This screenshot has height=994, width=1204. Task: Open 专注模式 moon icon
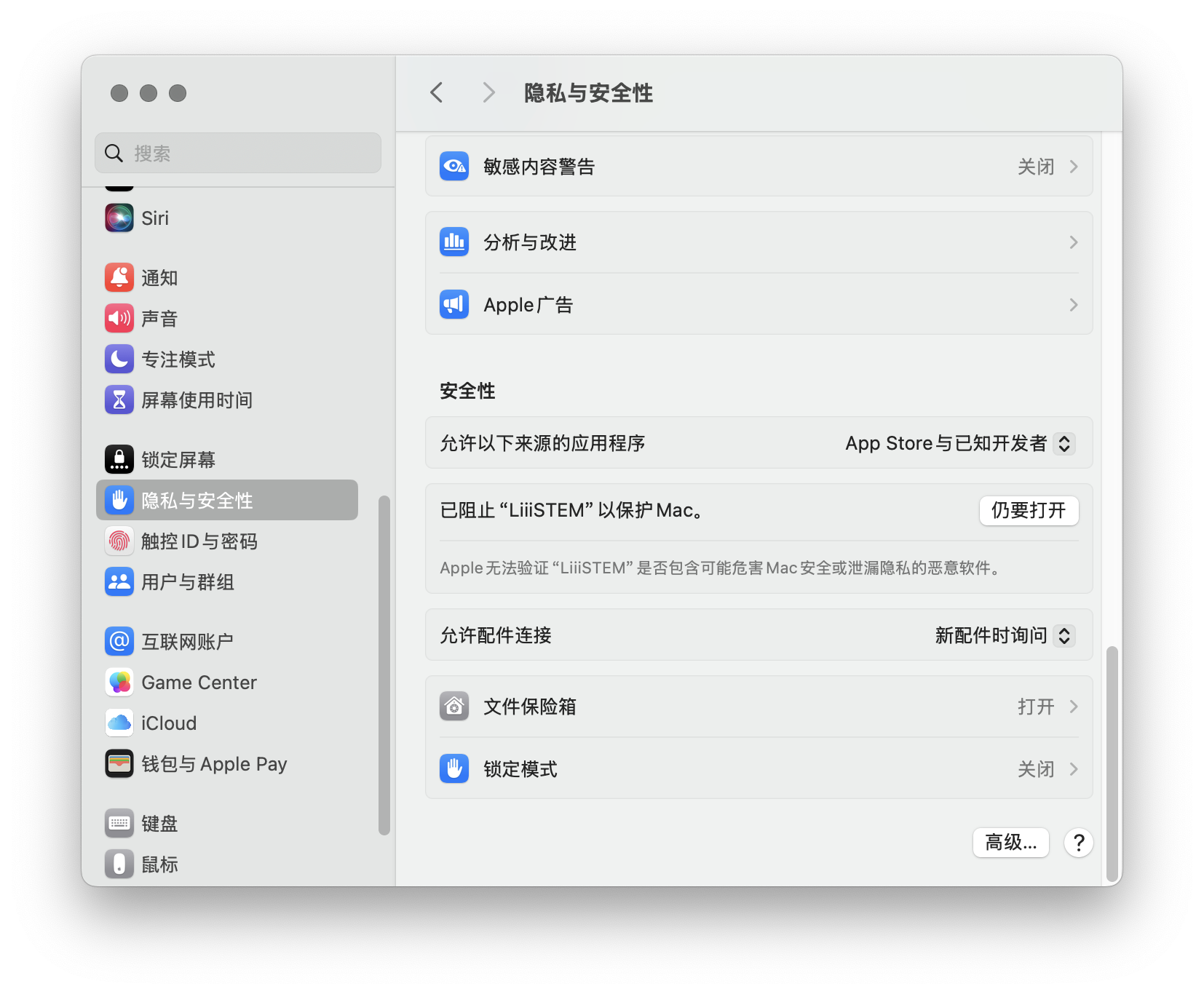click(119, 359)
